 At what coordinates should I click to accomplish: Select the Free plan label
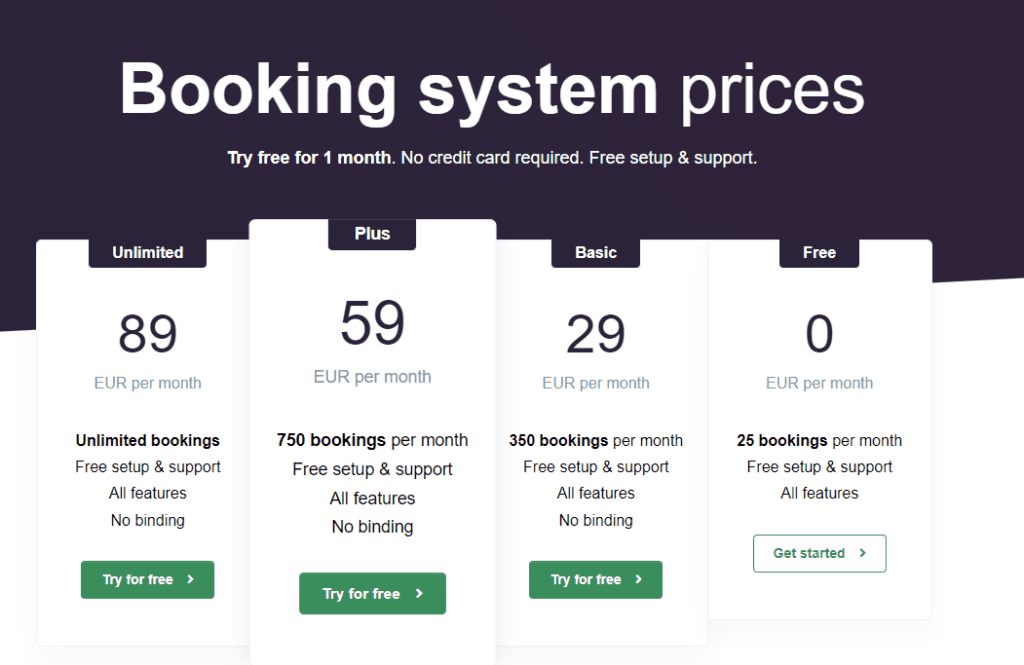[x=820, y=252]
